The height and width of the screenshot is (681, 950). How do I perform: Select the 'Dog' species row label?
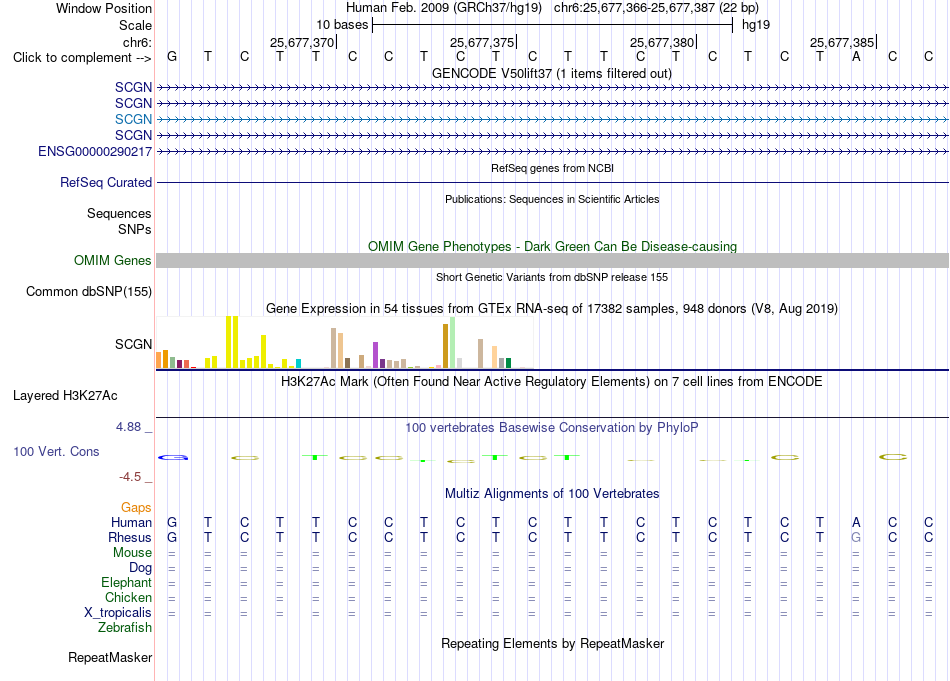tap(141, 568)
